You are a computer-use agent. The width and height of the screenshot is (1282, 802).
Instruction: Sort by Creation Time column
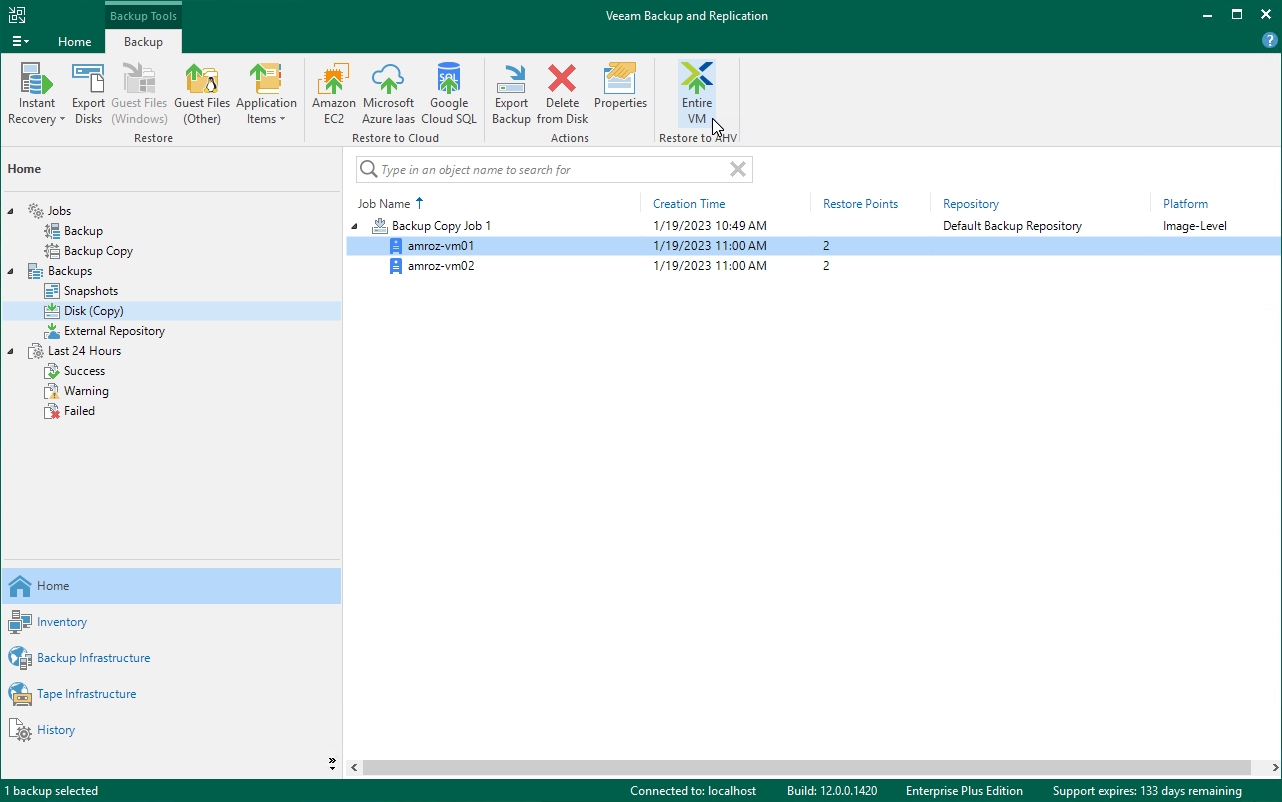click(689, 204)
